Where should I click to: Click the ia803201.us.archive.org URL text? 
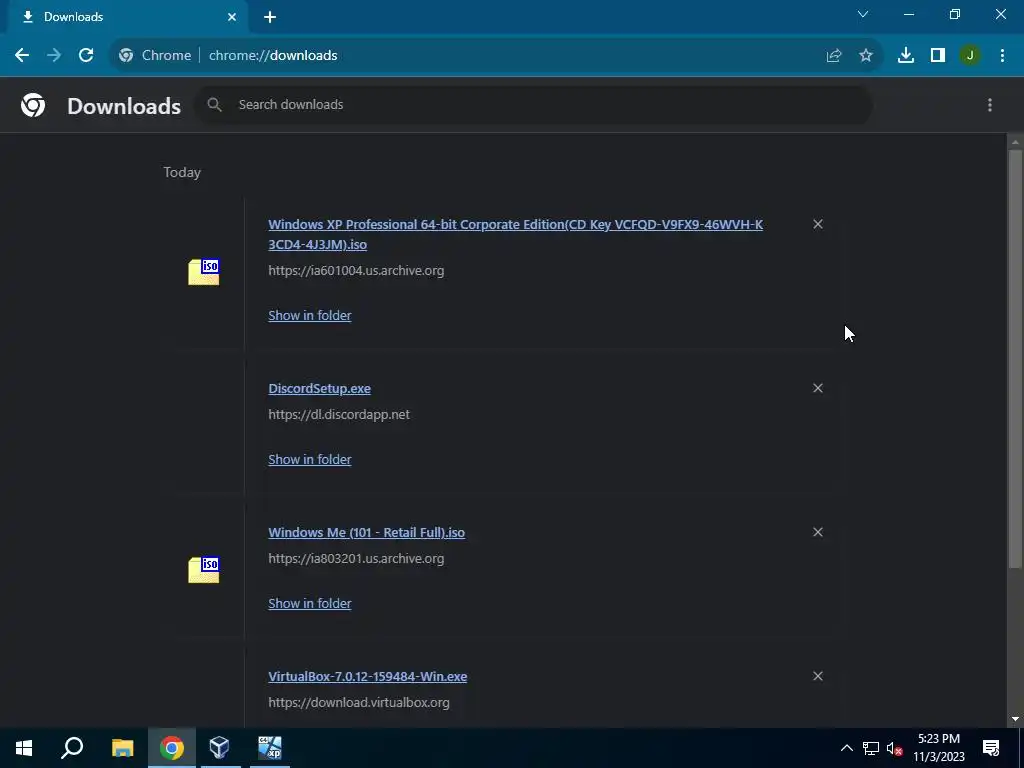tap(356, 558)
